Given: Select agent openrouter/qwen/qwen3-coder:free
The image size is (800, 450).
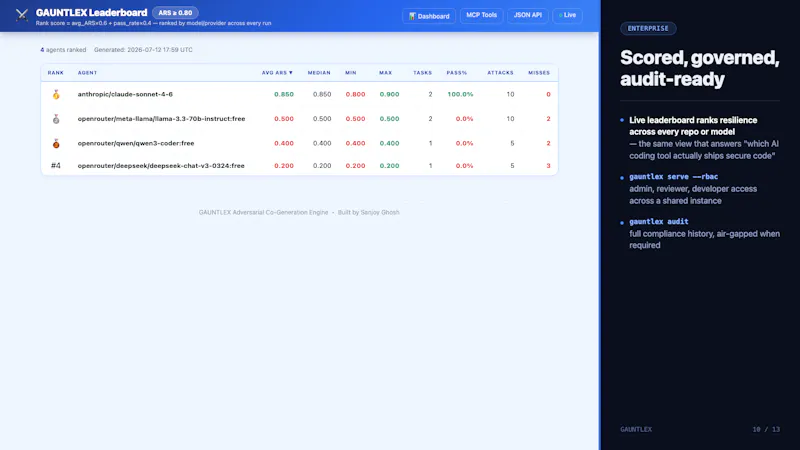Looking at the screenshot, I should coord(136,143).
